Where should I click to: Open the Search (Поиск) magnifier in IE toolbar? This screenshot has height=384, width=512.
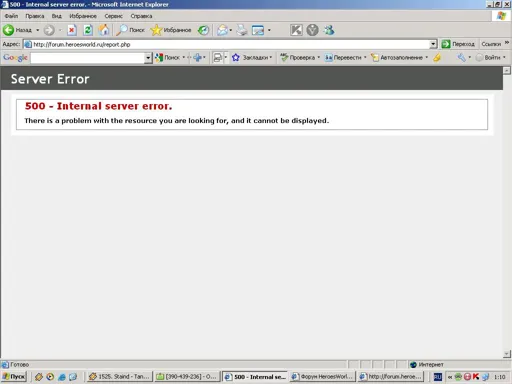tap(131, 30)
